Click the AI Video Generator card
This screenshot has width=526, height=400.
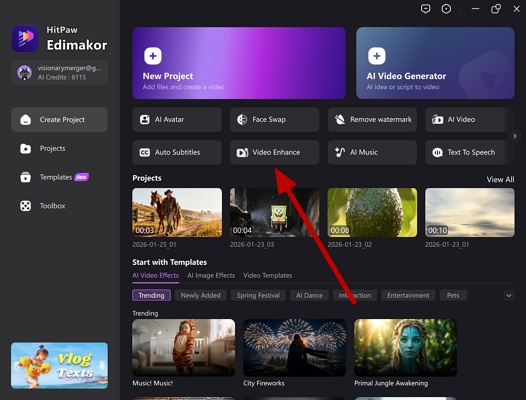click(x=435, y=63)
